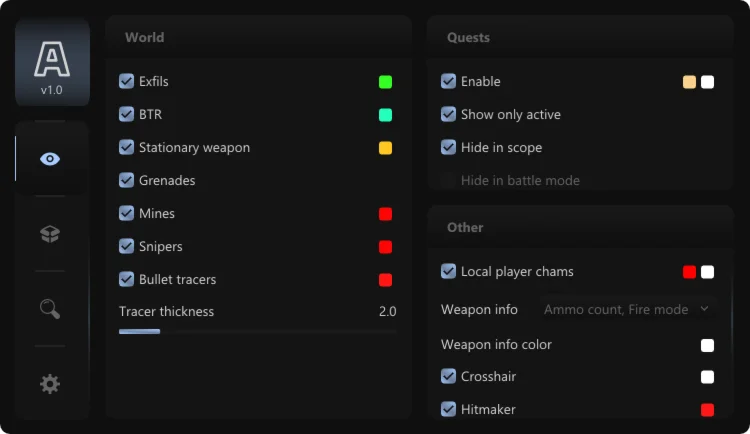Open the white Weapon info color swatch
Screen dimensions: 750x434
click(707, 345)
